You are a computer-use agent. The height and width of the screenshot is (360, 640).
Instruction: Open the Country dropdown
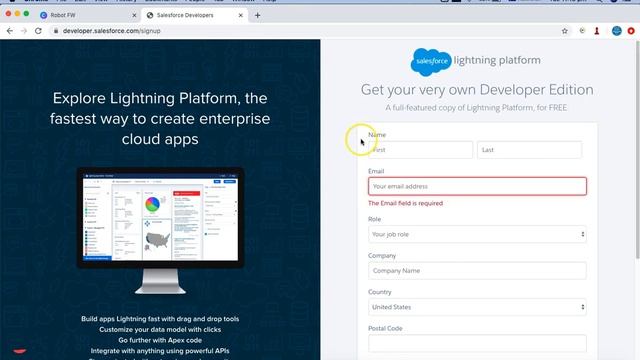click(477, 307)
